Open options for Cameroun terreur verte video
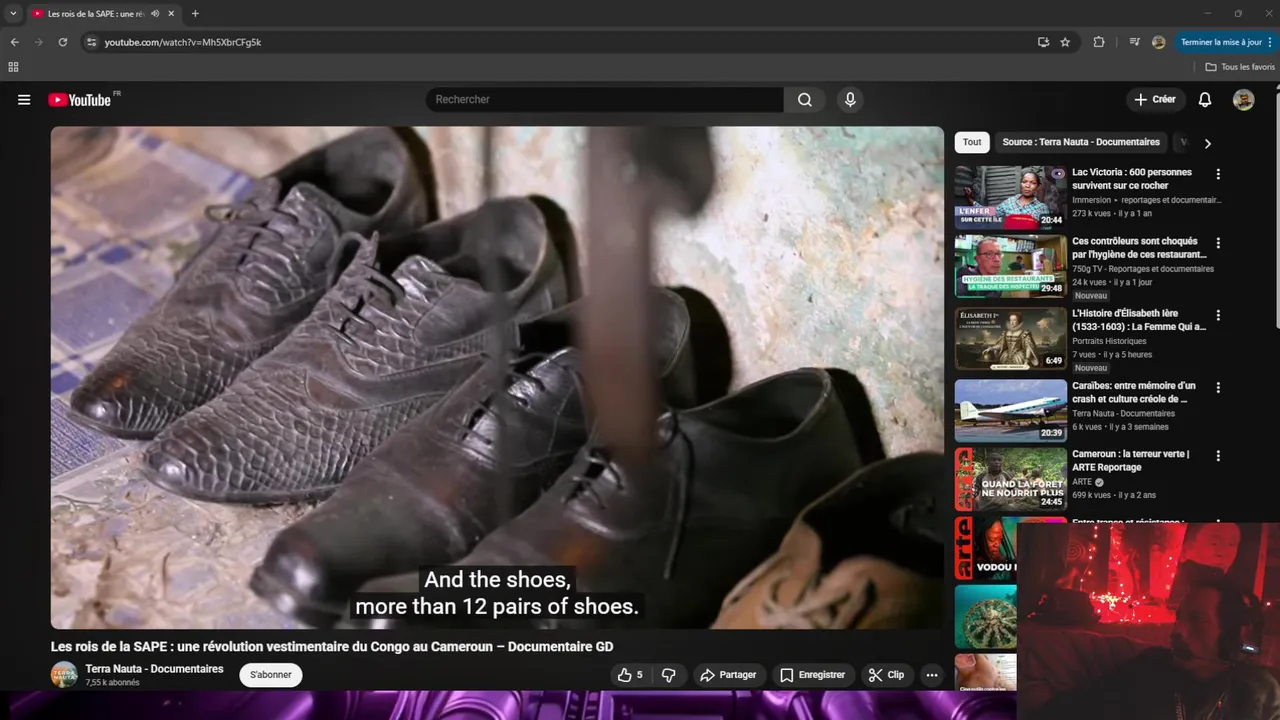Screen dimensions: 1280x720 coord(1218,456)
